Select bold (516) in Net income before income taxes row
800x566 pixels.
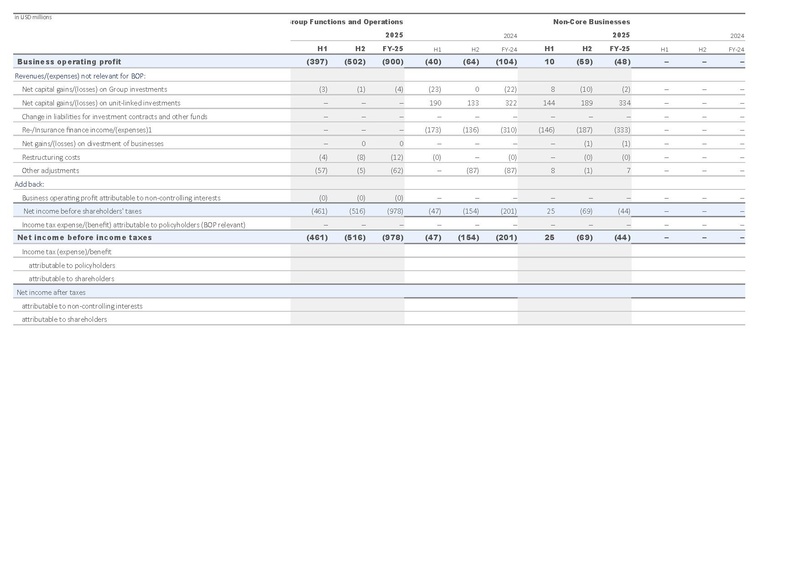355,238
